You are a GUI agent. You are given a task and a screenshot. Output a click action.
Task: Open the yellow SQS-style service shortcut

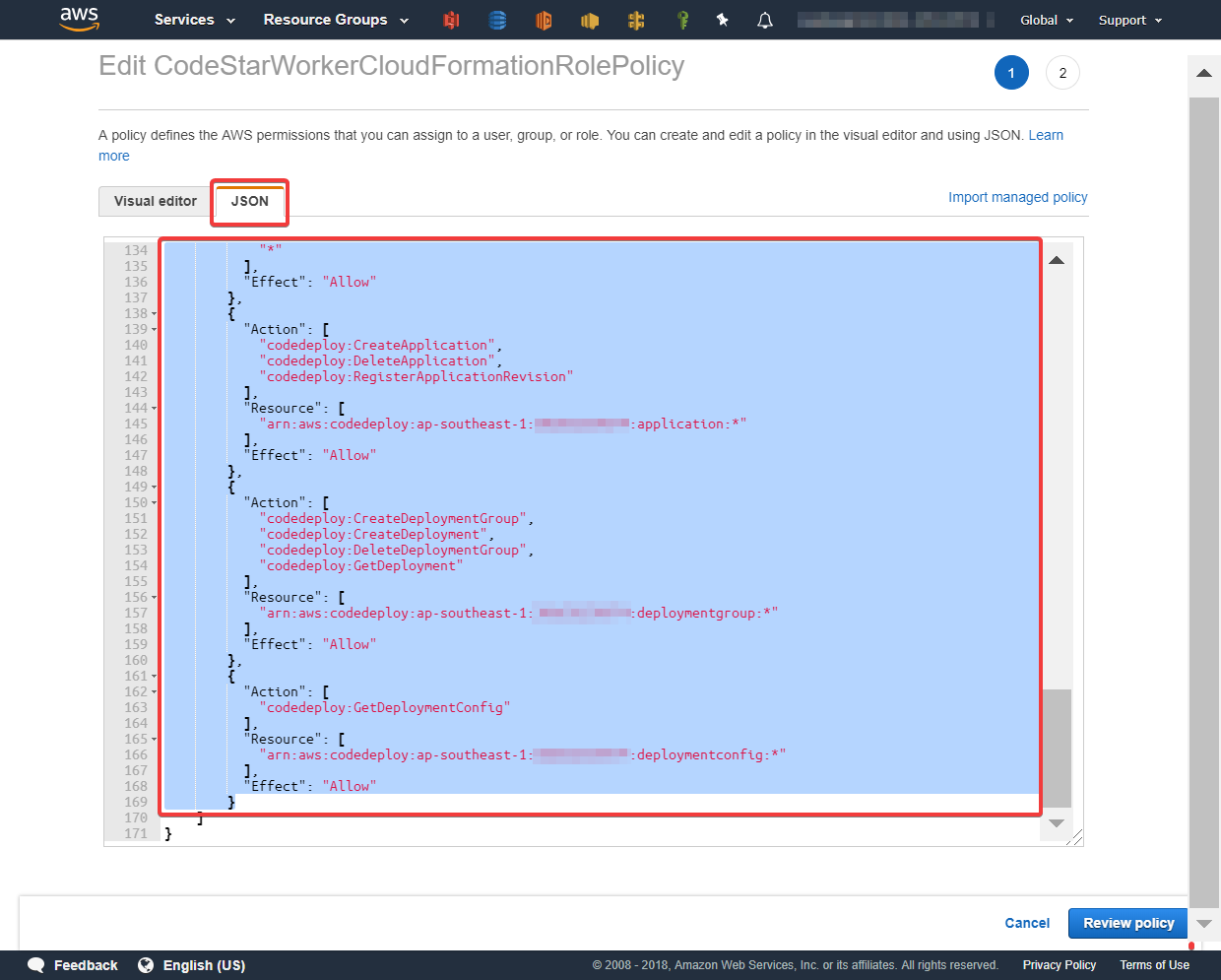pyautogui.click(x=590, y=20)
